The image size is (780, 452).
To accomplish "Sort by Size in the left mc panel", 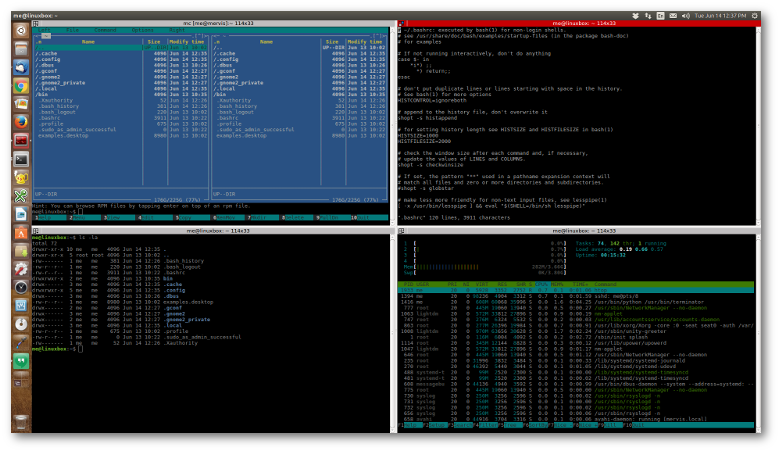I will pos(154,42).
